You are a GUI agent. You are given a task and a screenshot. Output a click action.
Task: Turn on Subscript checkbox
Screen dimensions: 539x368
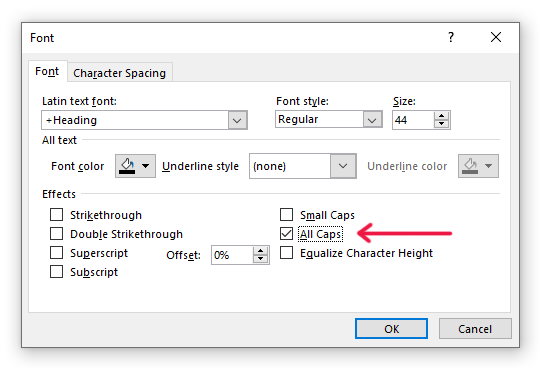(x=56, y=271)
